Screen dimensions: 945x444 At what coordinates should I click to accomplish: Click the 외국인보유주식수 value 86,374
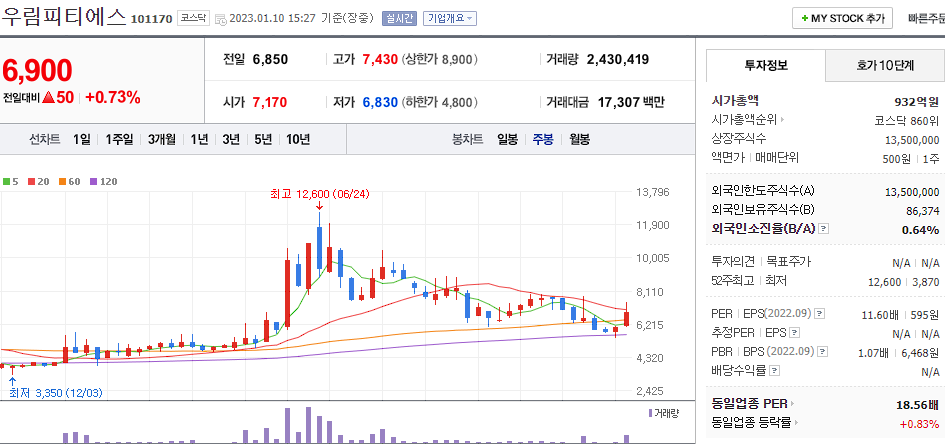pyautogui.click(x=923, y=210)
